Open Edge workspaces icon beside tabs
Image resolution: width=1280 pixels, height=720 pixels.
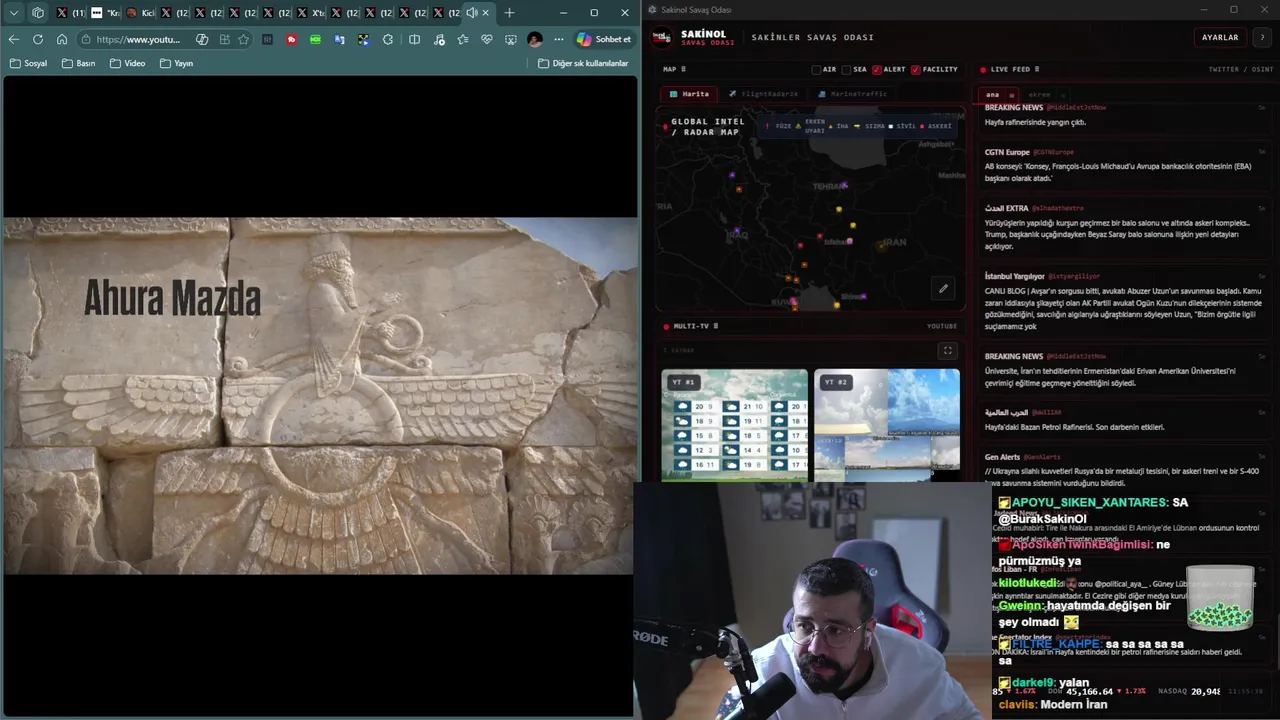point(38,13)
